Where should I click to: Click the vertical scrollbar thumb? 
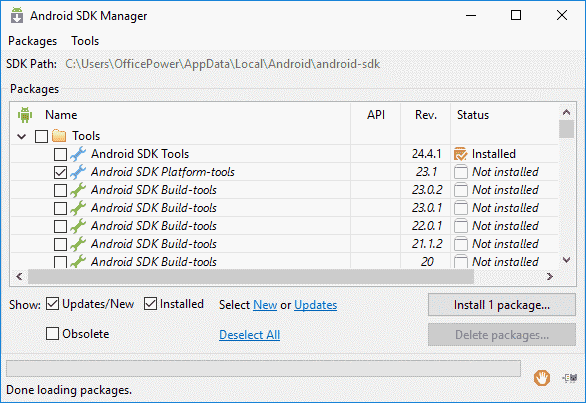(567, 129)
